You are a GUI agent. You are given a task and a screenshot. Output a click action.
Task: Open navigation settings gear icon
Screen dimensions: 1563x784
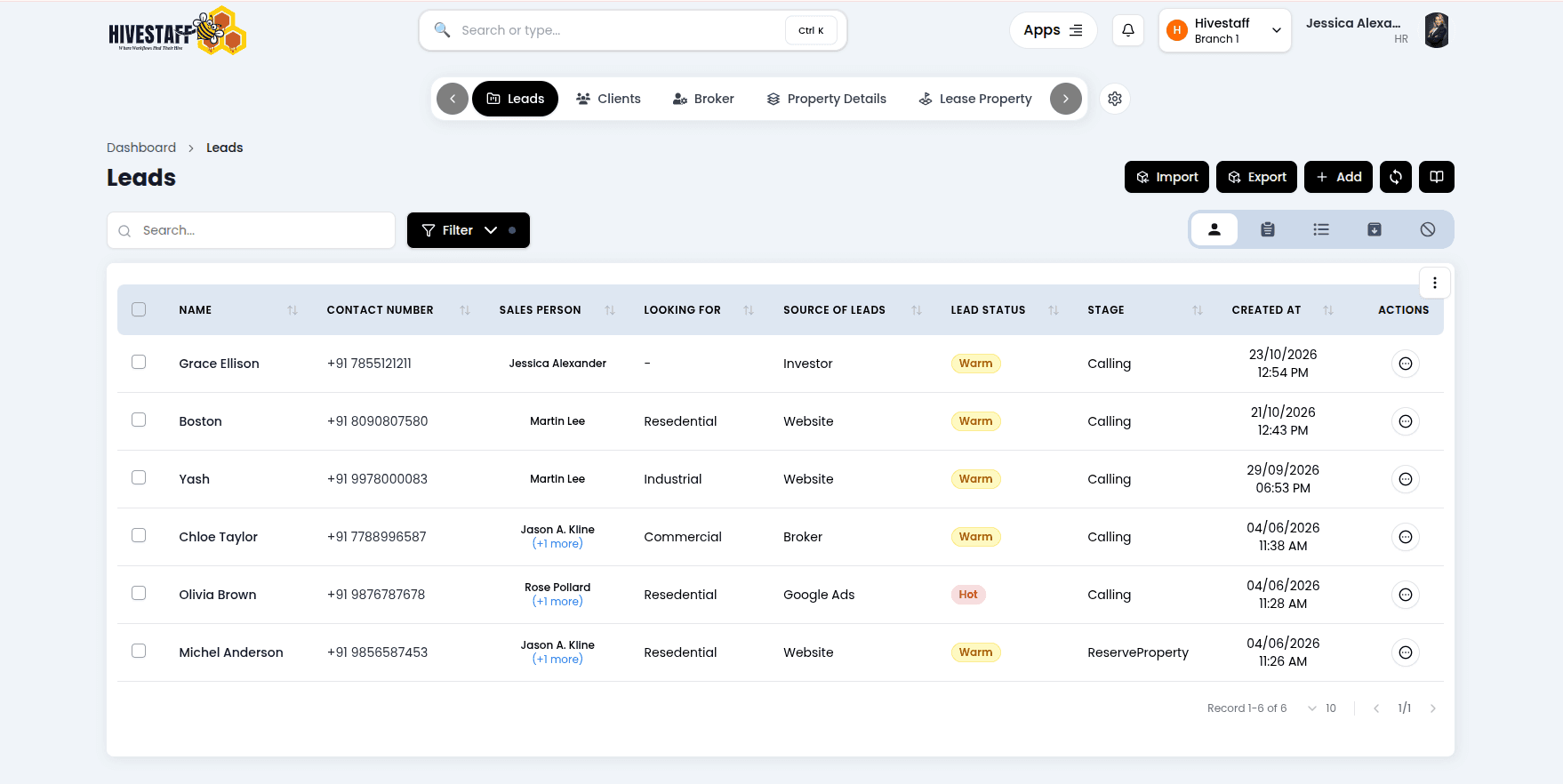[x=1115, y=99]
